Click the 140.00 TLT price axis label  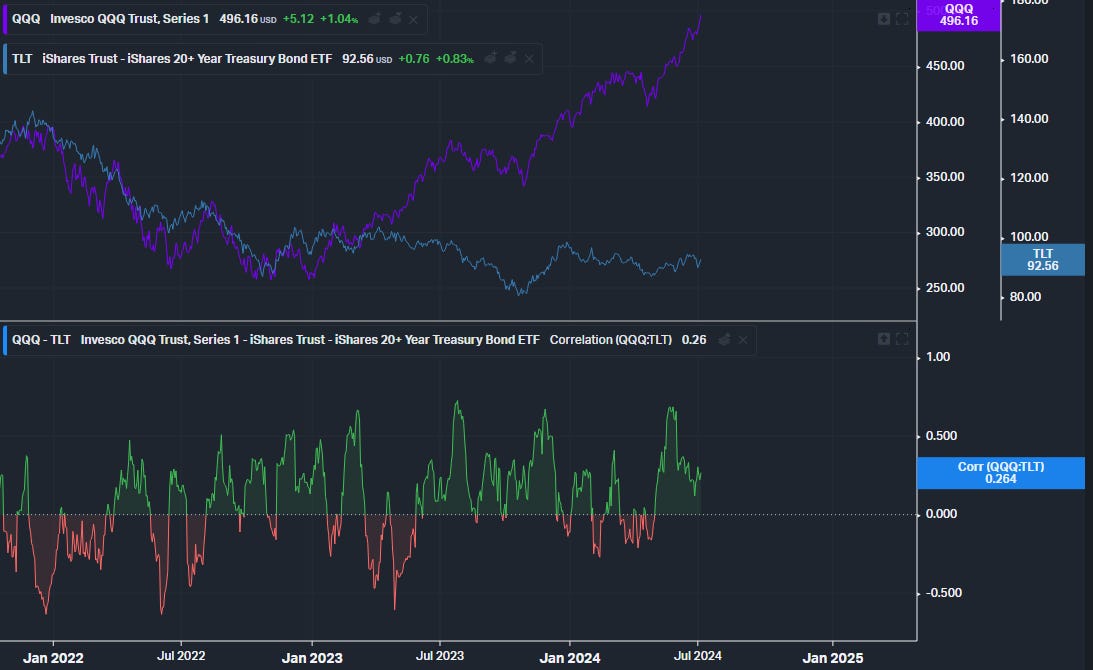(1029, 119)
